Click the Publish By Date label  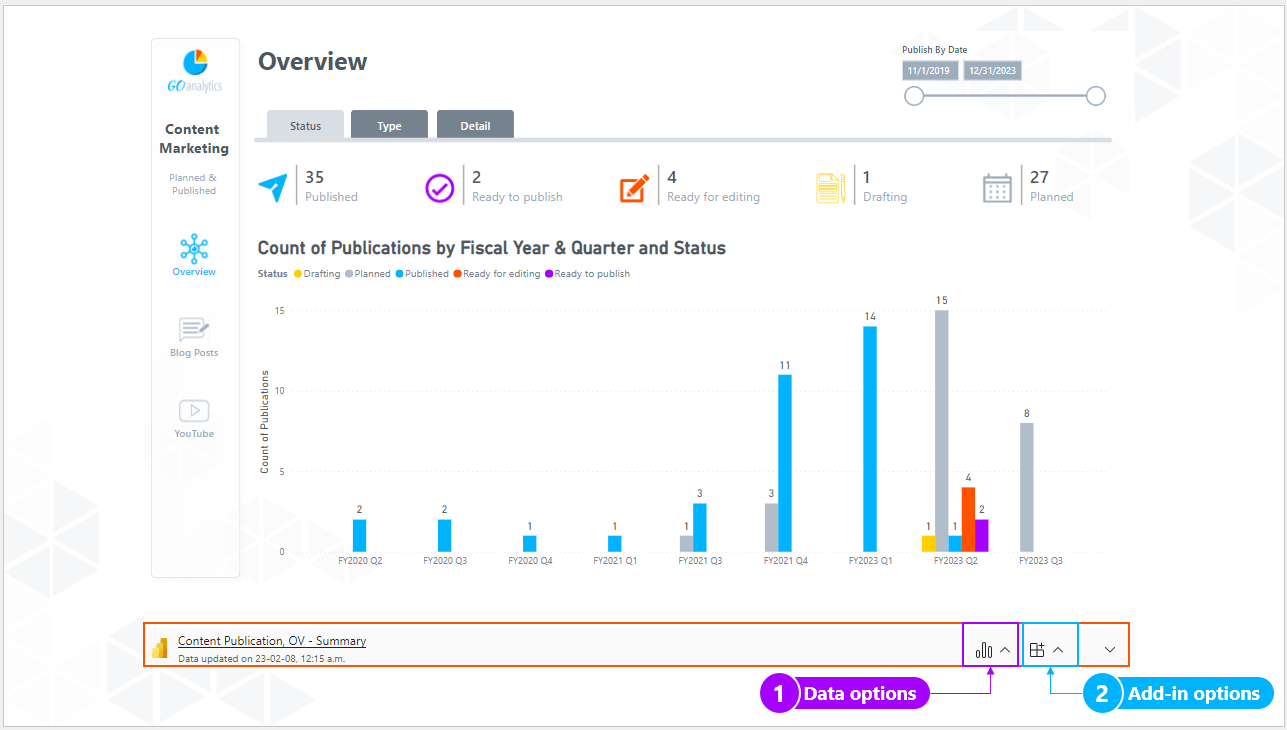(934, 50)
